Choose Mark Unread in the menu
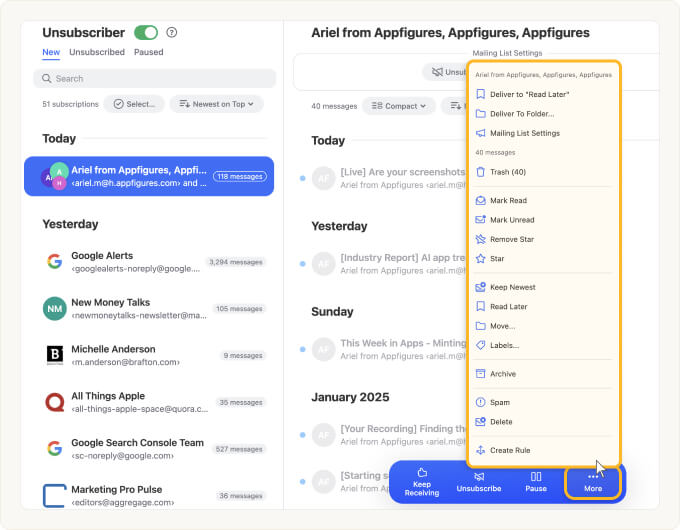680x530 pixels. tap(543, 220)
